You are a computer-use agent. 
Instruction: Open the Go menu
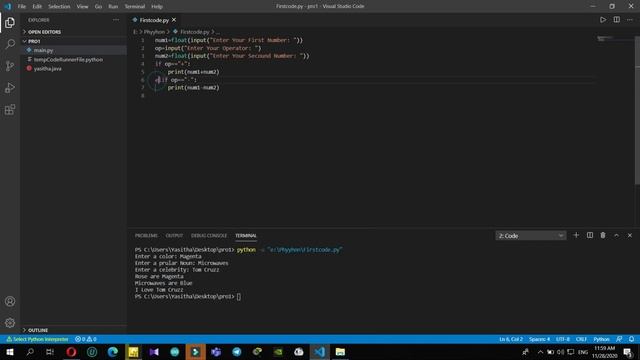click(x=98, y=7)
